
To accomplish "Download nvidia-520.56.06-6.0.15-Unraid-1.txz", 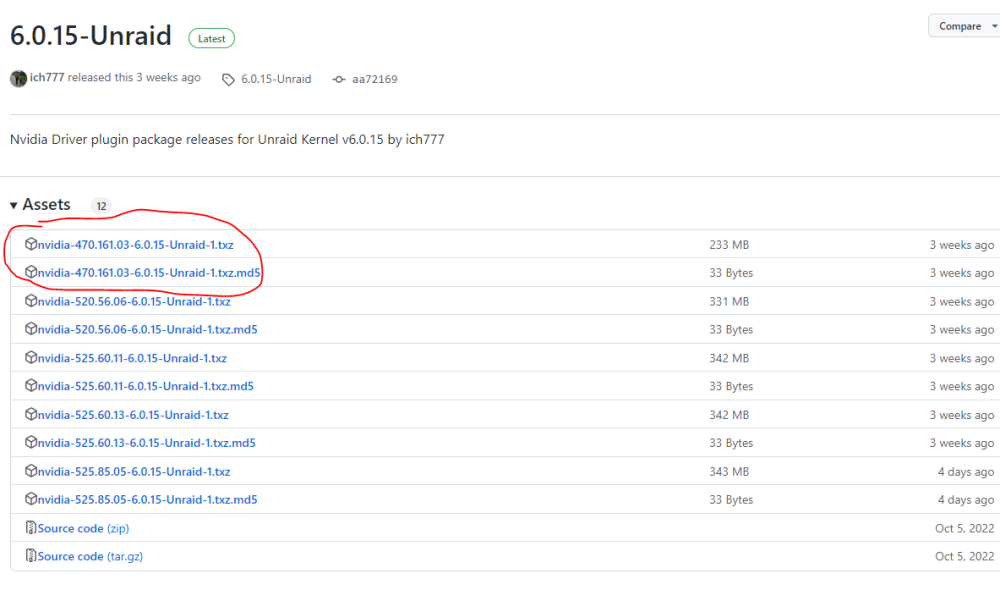I will [134, 302].
